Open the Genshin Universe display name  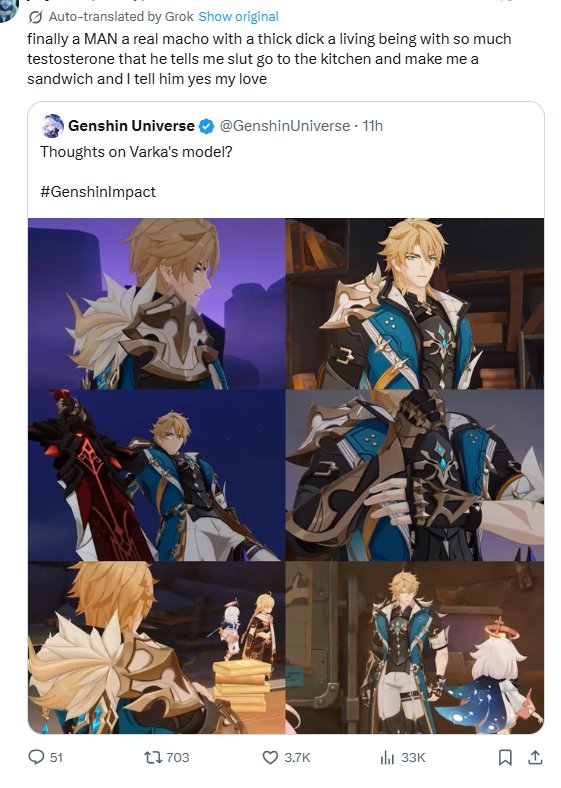tap(131, 126)
